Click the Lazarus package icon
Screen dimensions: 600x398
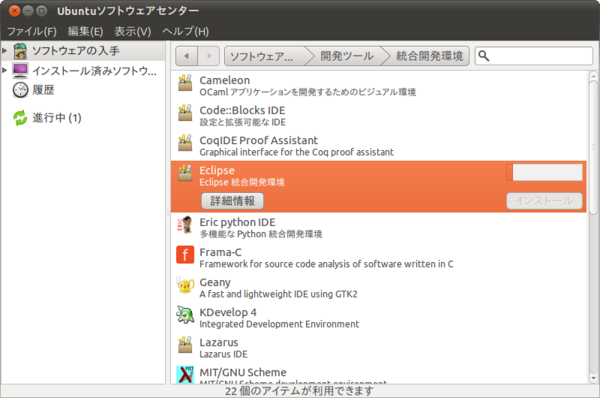185,345
